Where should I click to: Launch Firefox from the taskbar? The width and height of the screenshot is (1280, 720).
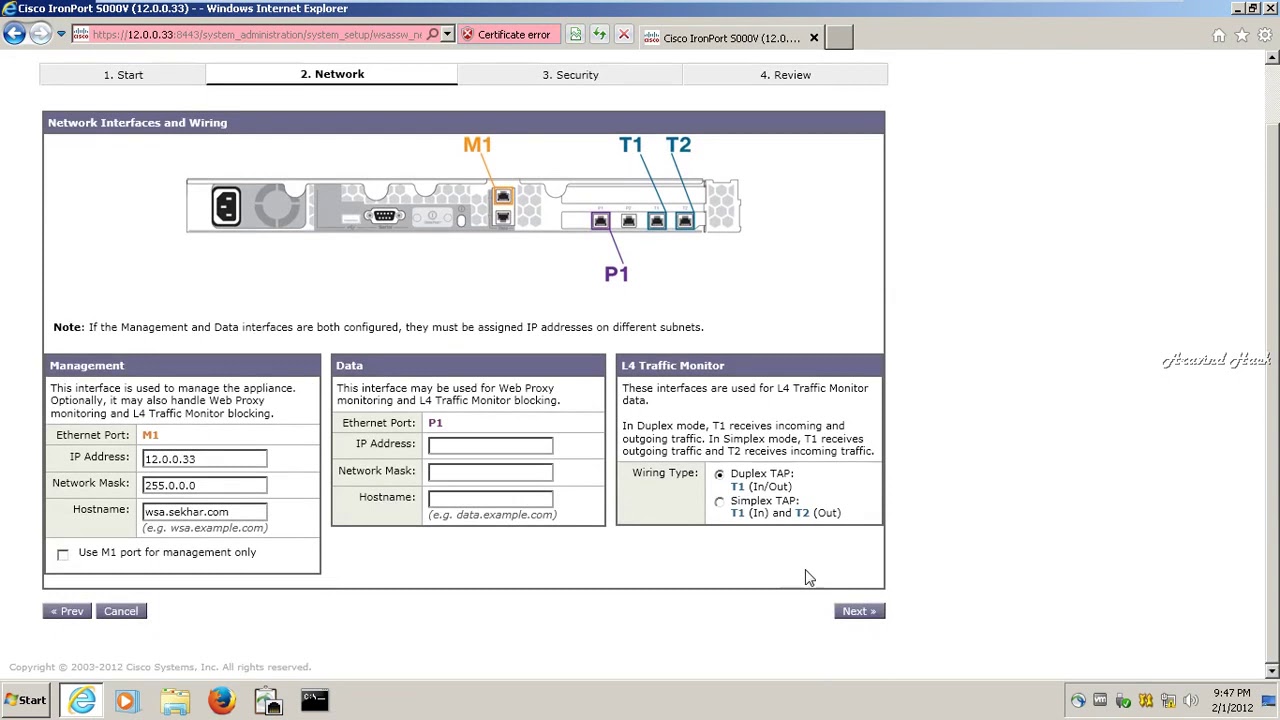pos(221,700)
